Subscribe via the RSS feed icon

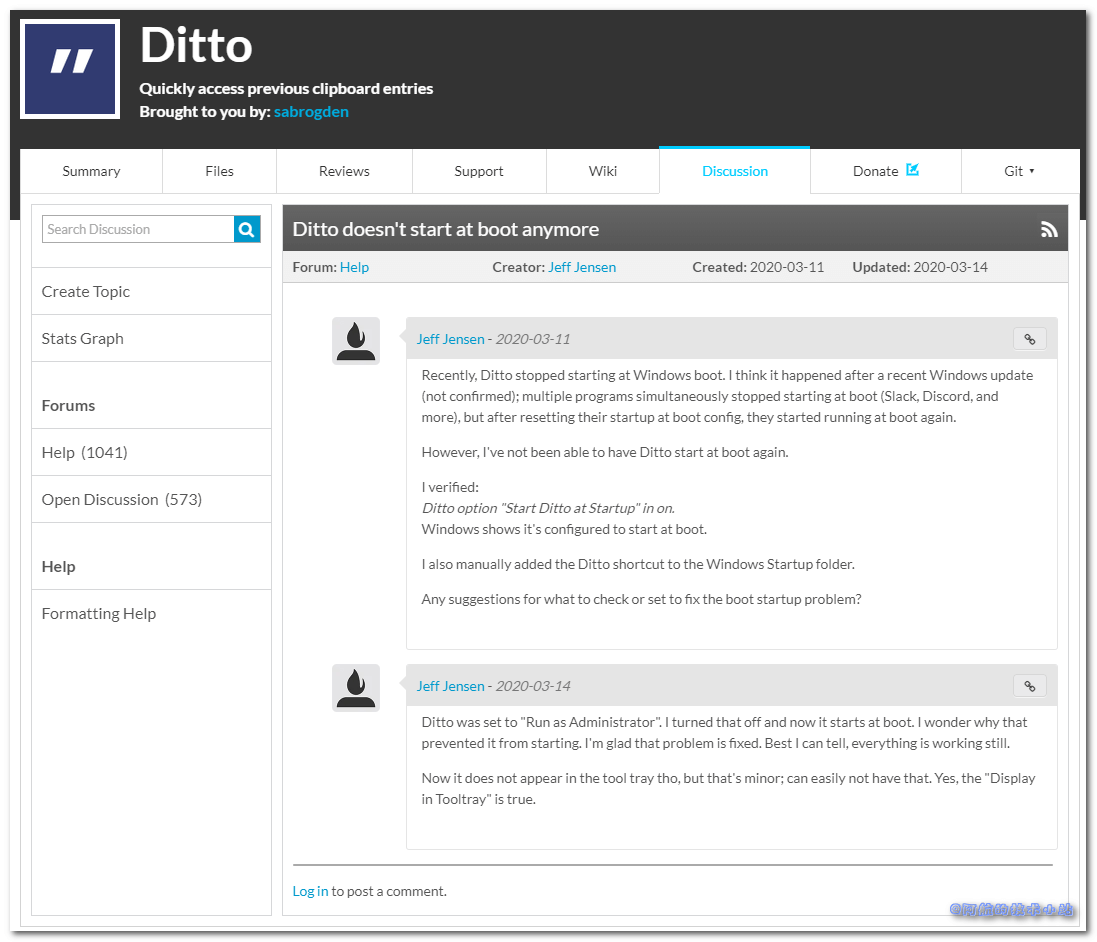[1049, 228]
